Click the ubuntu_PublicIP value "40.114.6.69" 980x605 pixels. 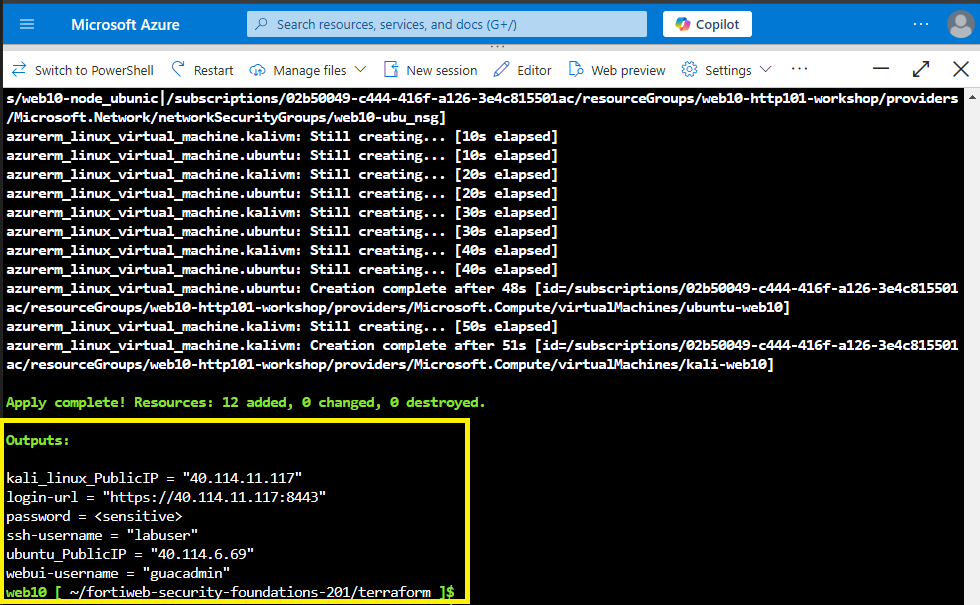coord(202,554)
